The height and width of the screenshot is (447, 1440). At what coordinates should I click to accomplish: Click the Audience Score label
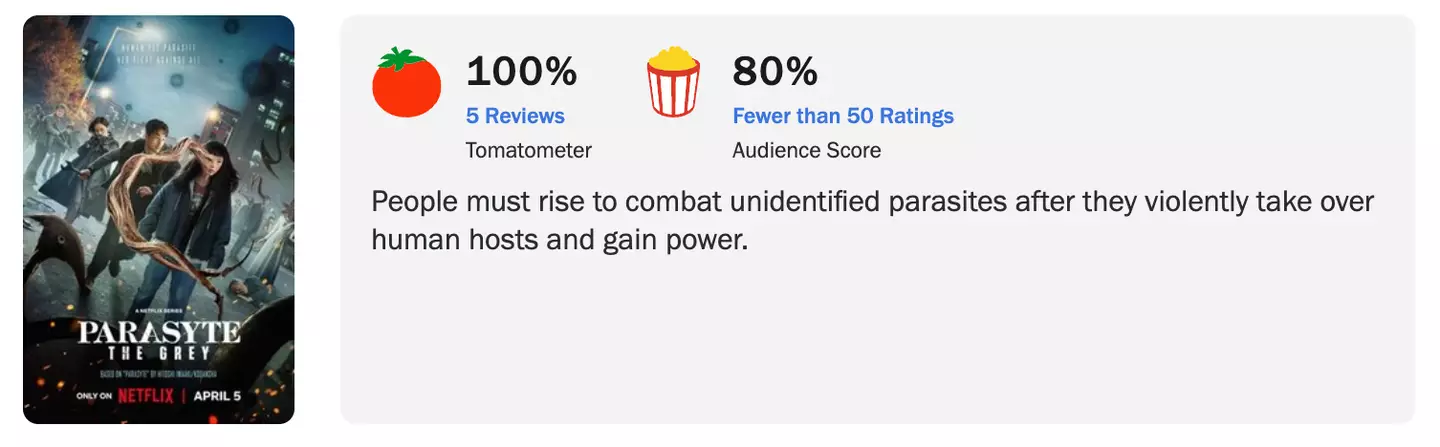tap(806, 151)
